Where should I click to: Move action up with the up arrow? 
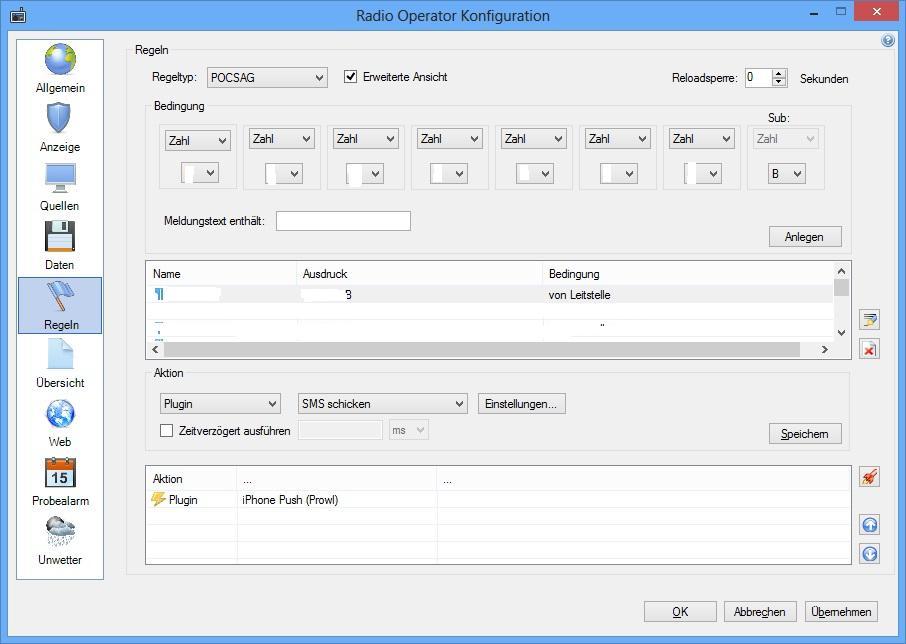tap(869, 525)
